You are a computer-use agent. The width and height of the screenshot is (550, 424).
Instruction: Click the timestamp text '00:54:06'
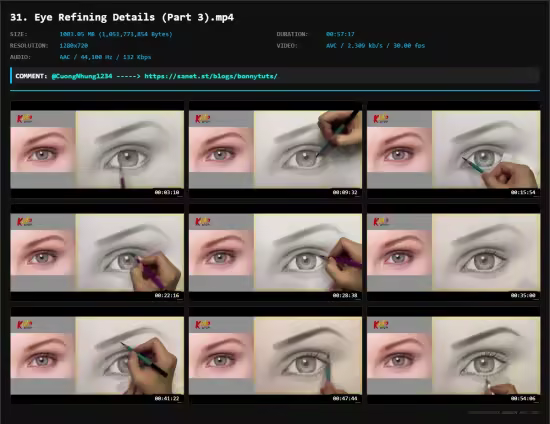(x=523, y=398)
